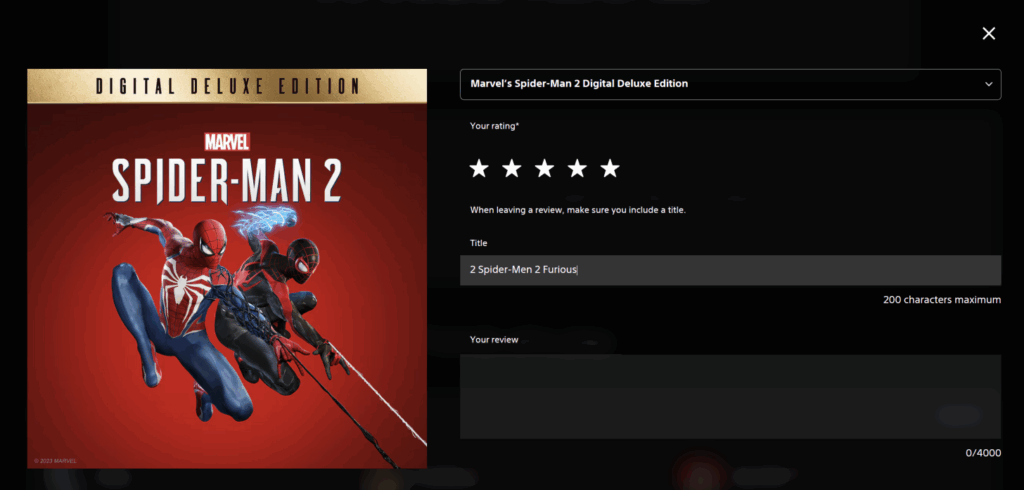
Task: Set rating to five stars
Action: click(x=609, y=169)
